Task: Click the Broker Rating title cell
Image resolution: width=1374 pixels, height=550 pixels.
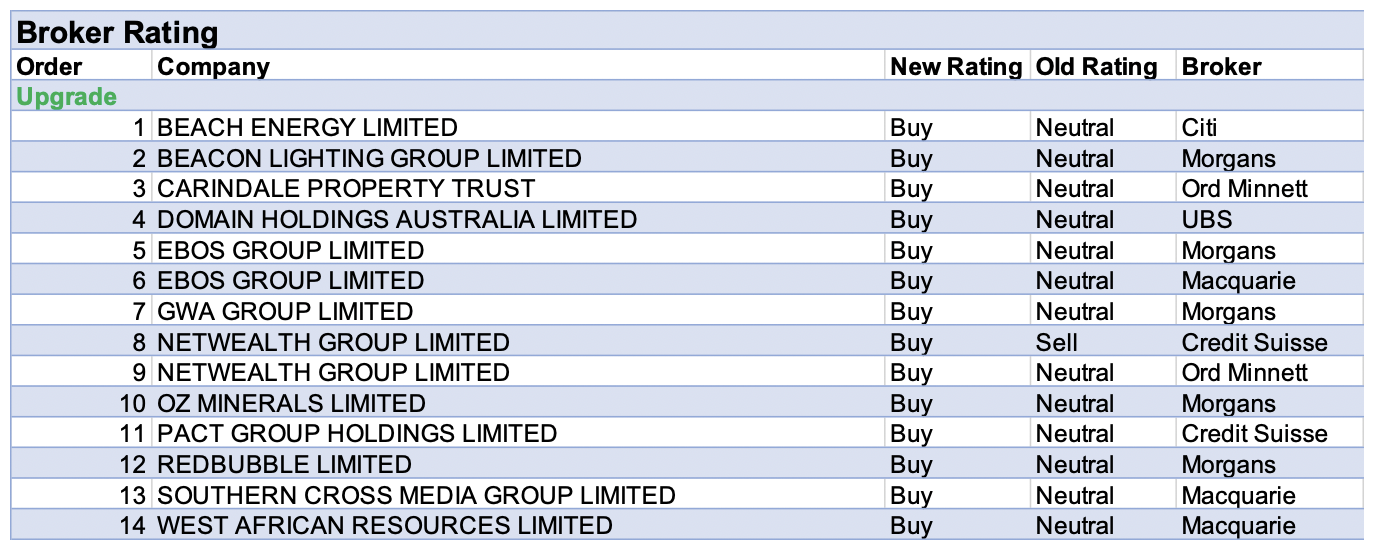Action: pyautogui.click(x=118, y=32)
